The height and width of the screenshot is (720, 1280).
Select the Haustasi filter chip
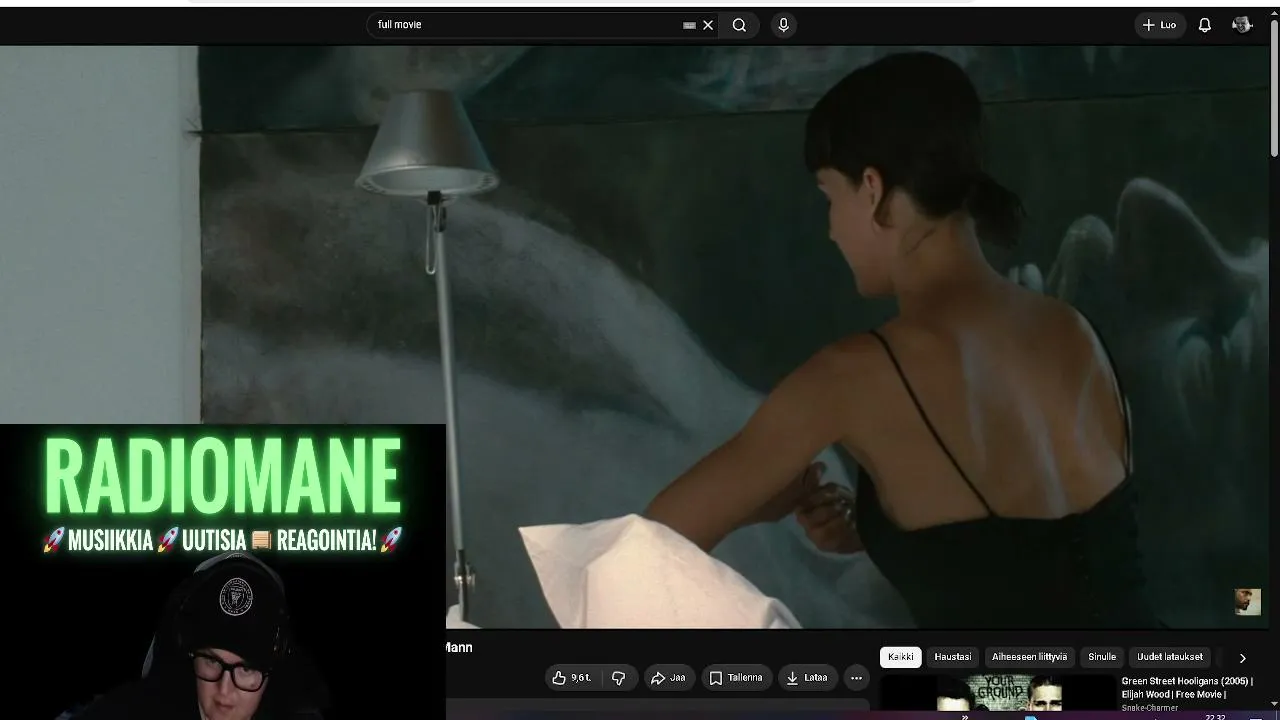[953, 657]
